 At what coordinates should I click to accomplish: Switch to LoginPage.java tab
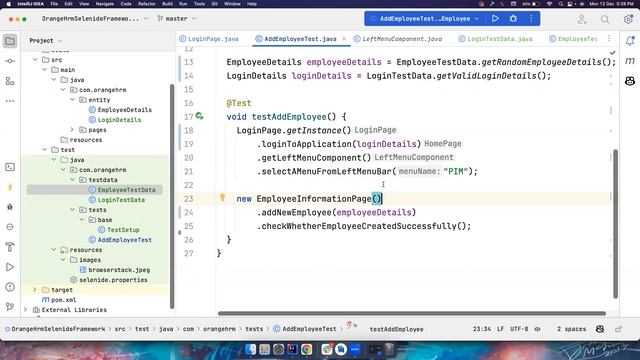[209, 39]
